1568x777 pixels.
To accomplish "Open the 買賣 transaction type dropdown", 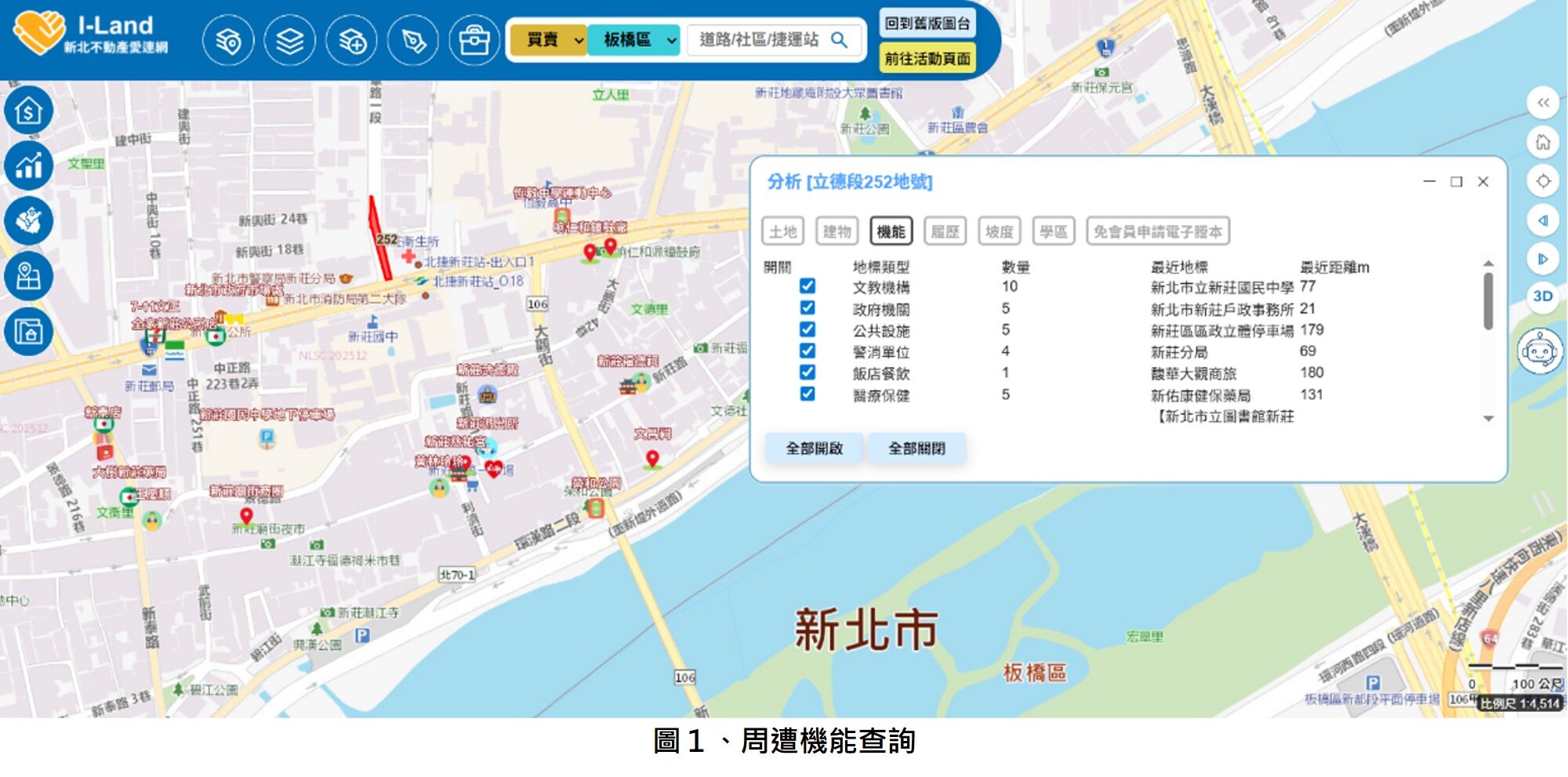I will point(549,40).
